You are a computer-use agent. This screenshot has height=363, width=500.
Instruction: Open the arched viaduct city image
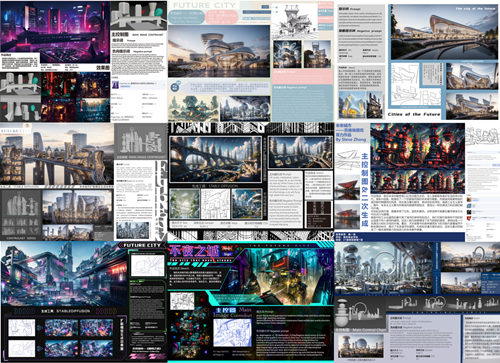216,159
